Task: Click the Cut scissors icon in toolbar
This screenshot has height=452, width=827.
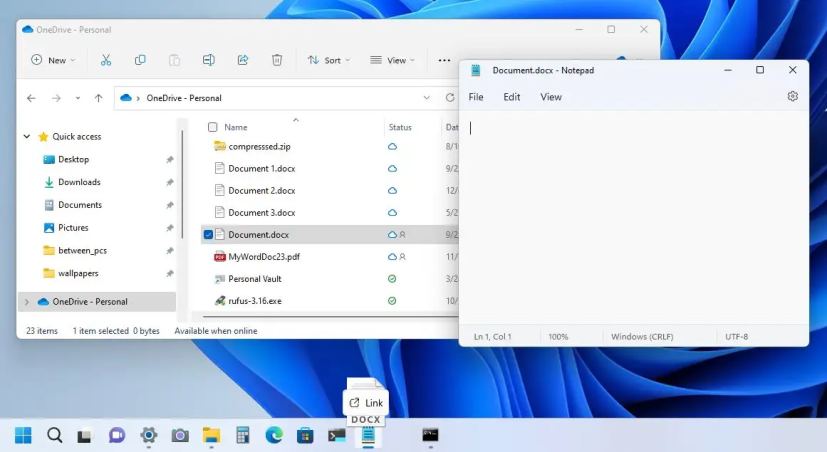Action: 105,60
